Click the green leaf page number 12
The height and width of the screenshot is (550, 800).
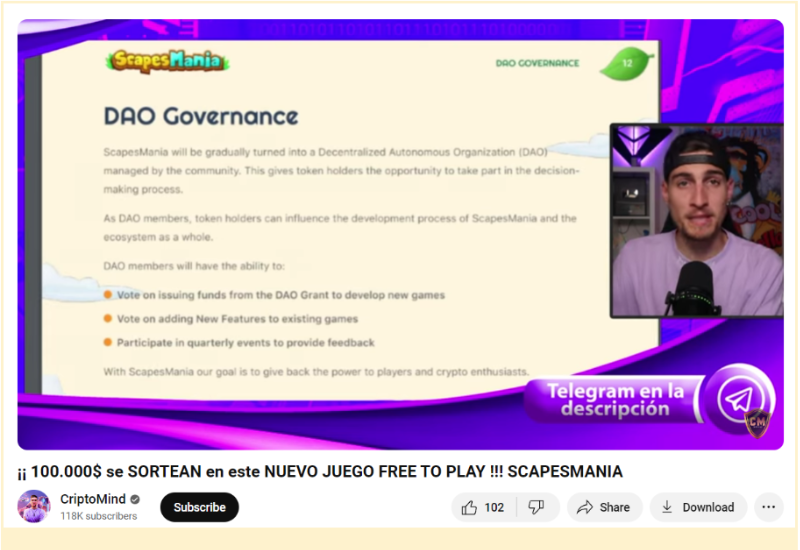(627, 63)
